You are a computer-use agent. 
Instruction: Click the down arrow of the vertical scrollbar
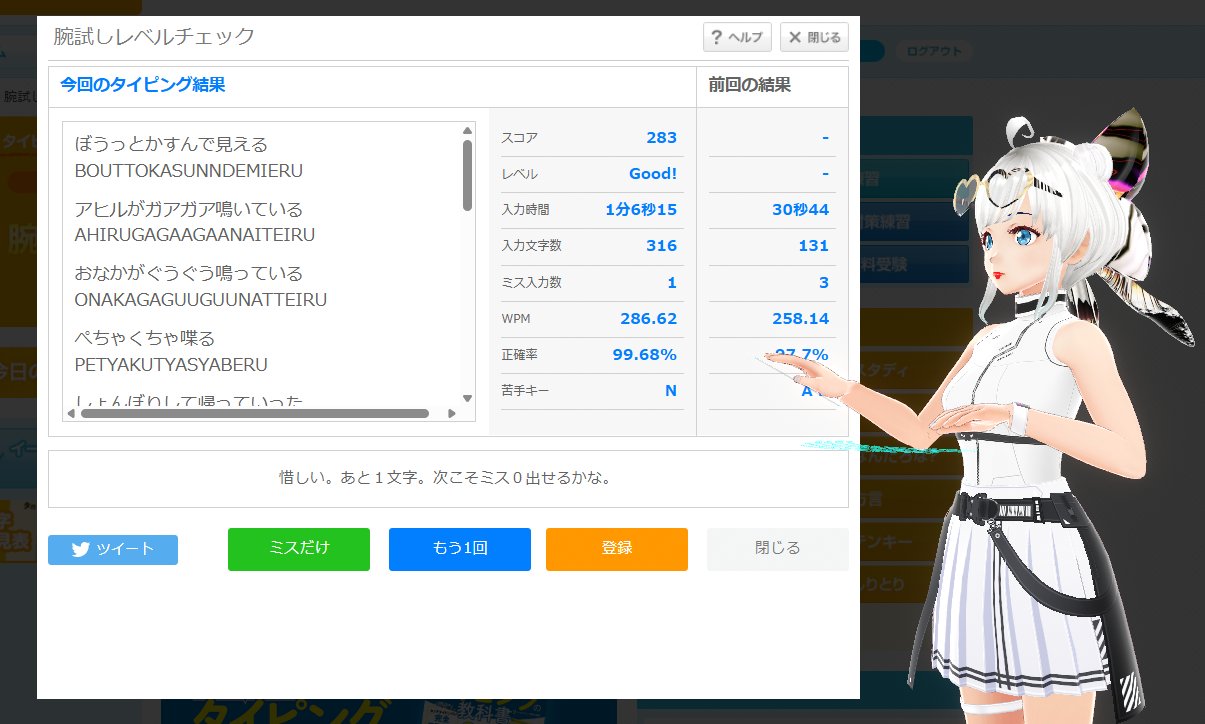point(467,397)
